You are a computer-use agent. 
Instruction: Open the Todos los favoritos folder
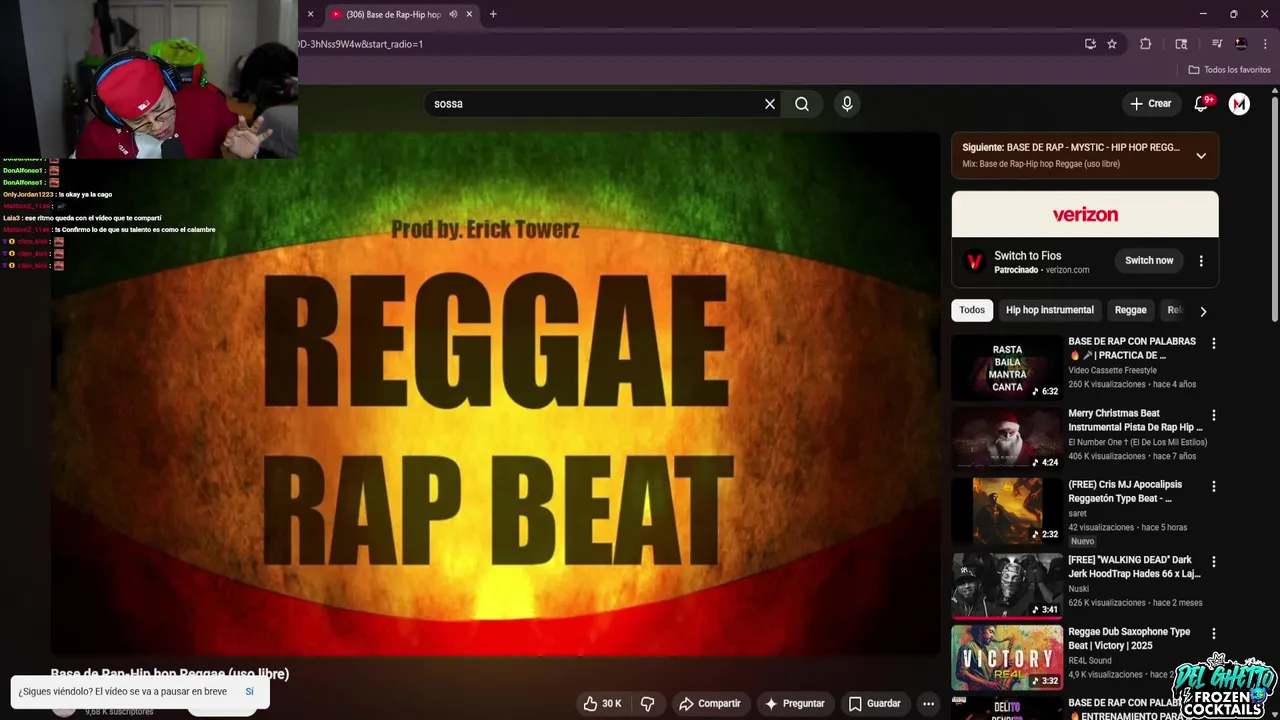click(x=1229, y=70)
